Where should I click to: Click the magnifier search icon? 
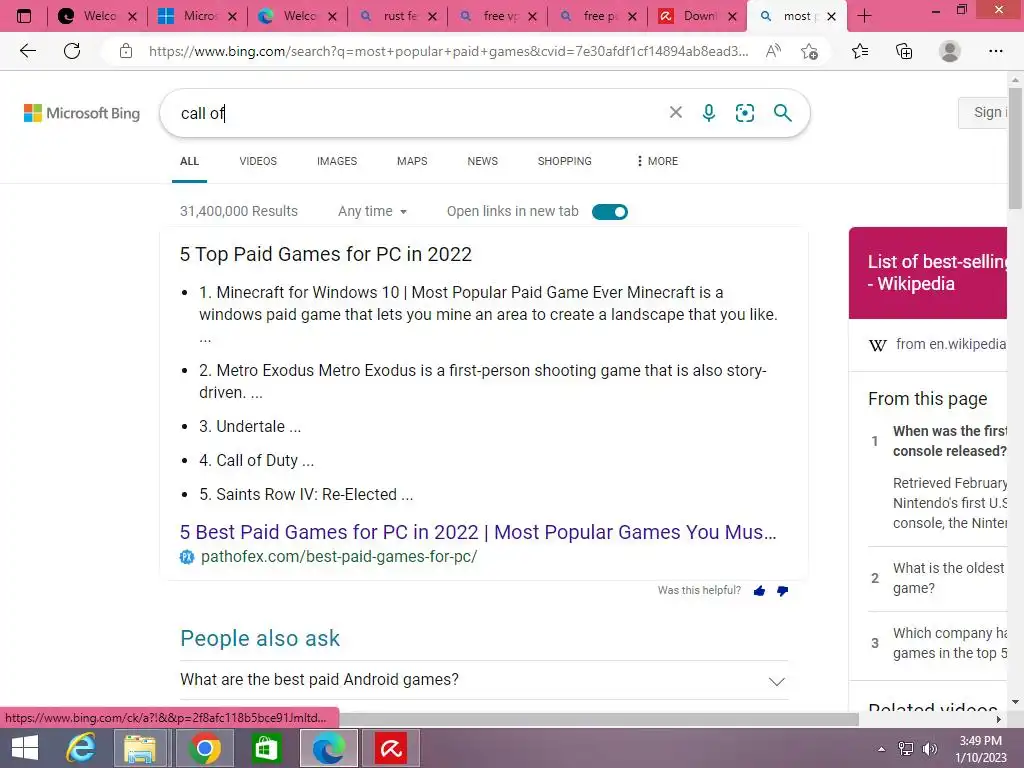[782, 113]
